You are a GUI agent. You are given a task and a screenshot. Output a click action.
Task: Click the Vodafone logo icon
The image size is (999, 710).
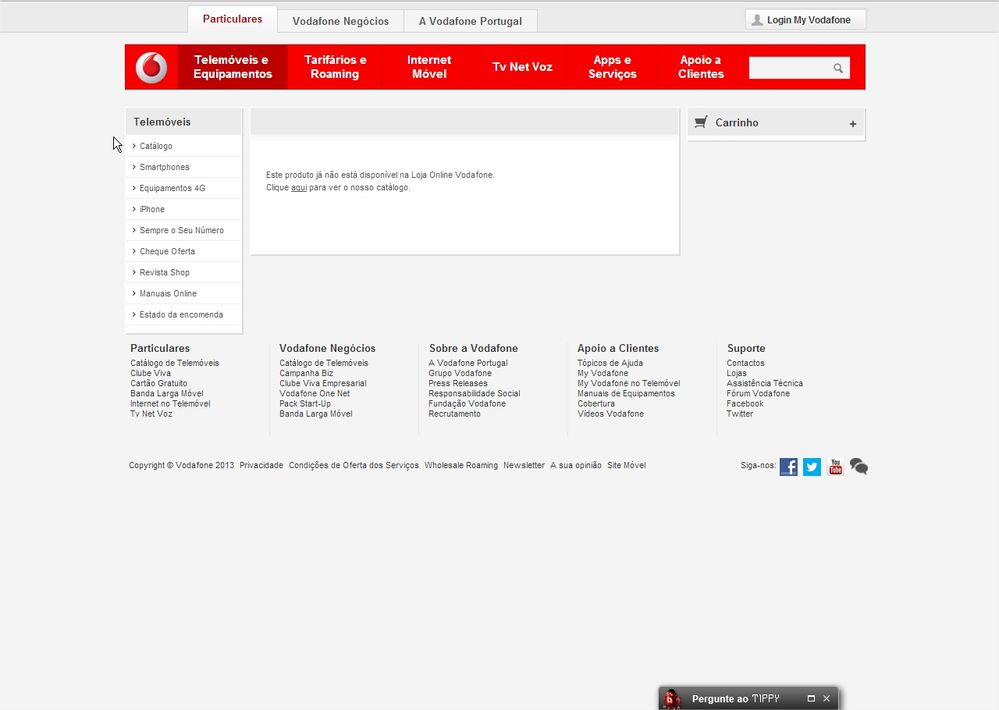[152, 67]
